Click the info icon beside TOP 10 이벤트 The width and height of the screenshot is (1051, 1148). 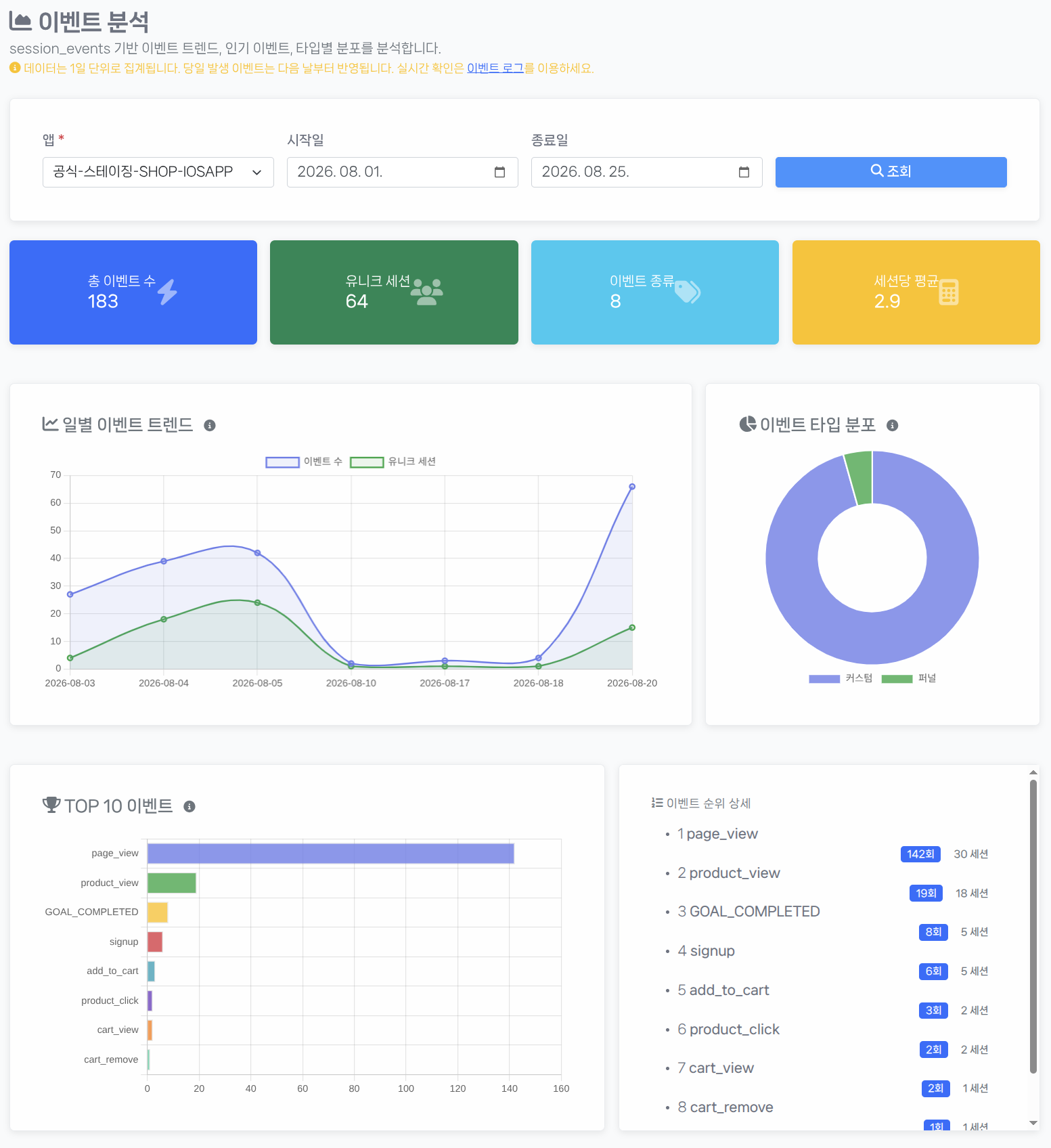(x=189, y=806)
